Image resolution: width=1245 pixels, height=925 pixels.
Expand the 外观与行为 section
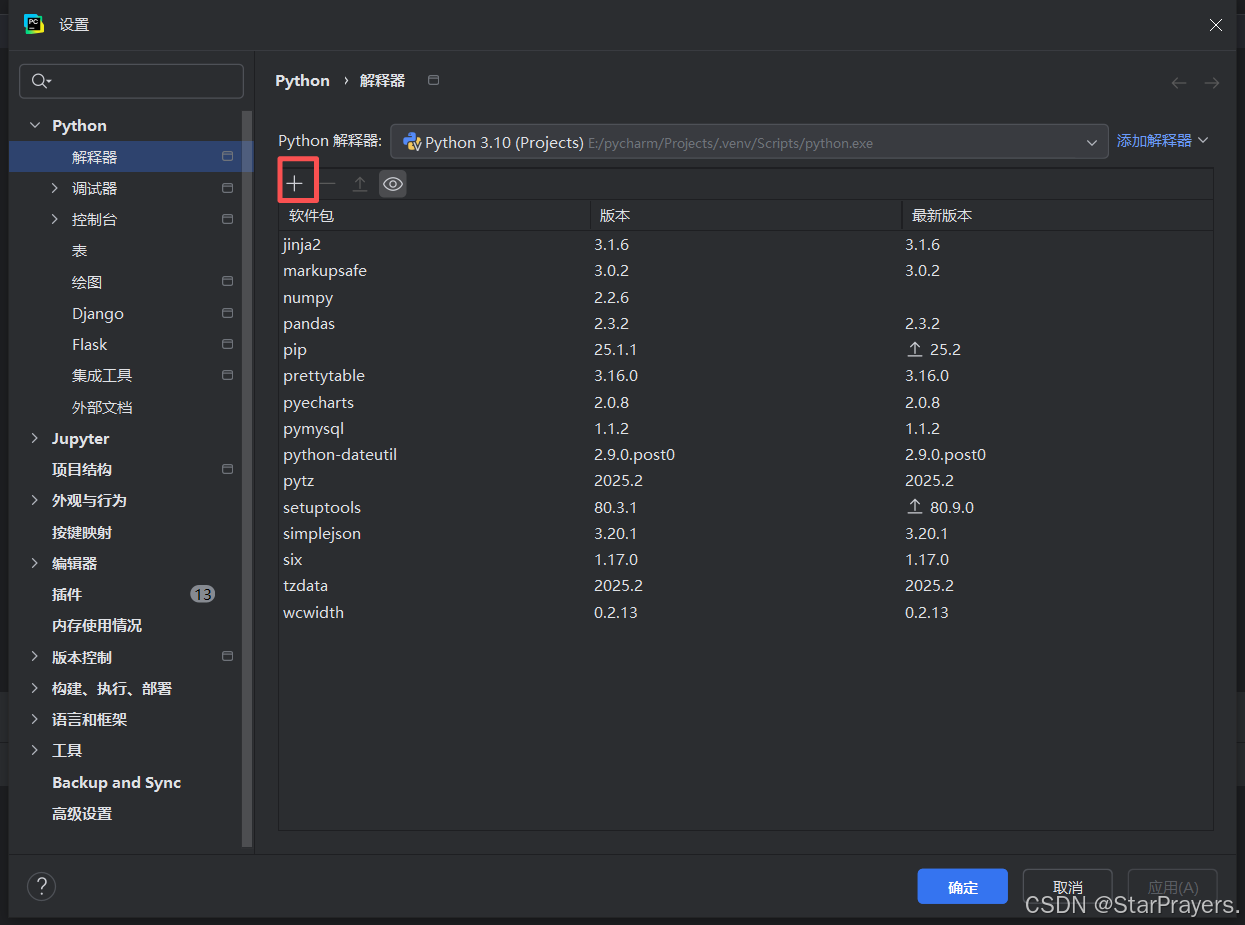tap(35, 500)
